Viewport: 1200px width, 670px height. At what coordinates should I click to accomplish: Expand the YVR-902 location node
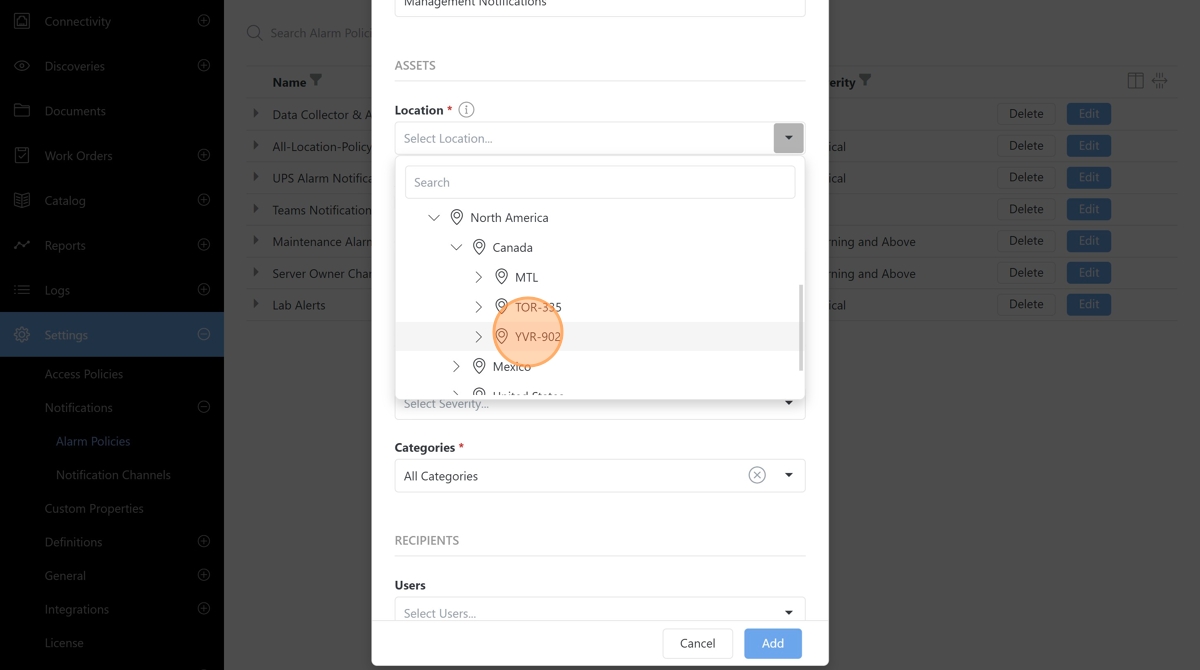point(478,337)
